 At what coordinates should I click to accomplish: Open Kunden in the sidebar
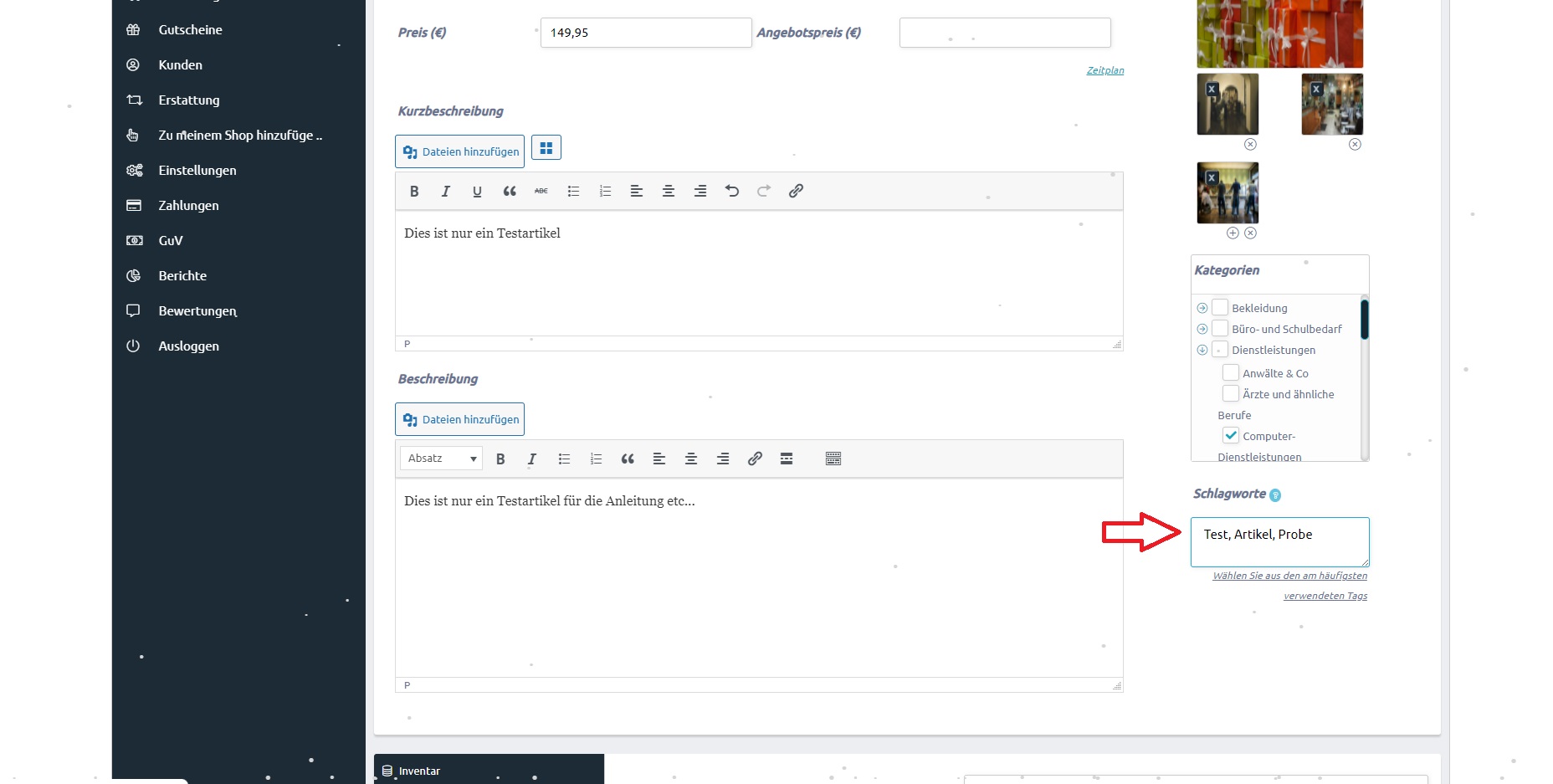(x=181, y=64)
